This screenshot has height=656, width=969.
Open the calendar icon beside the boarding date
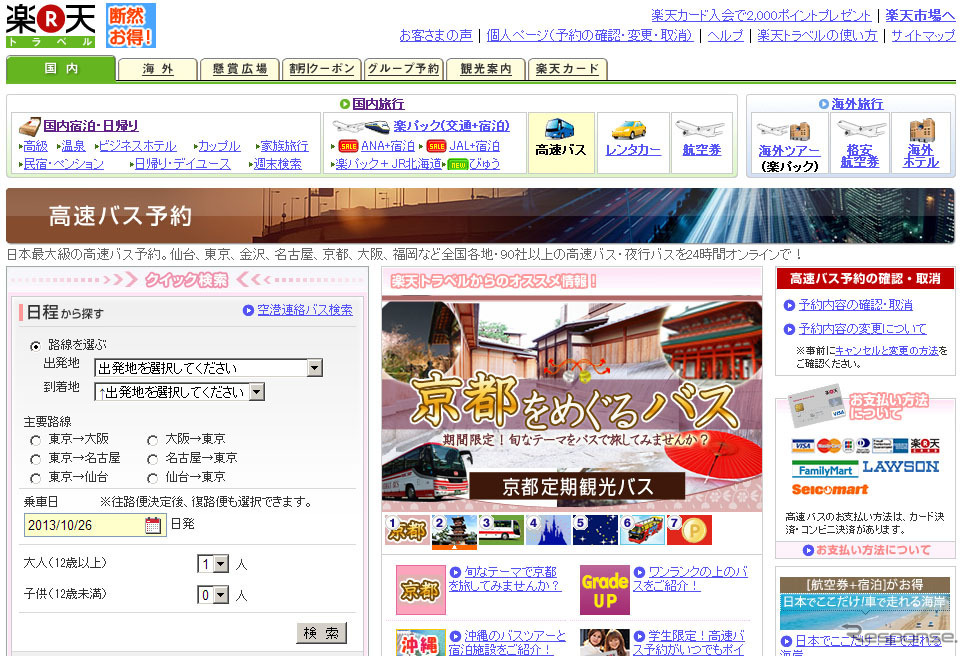pyautogui.click(x=153, y=525)
